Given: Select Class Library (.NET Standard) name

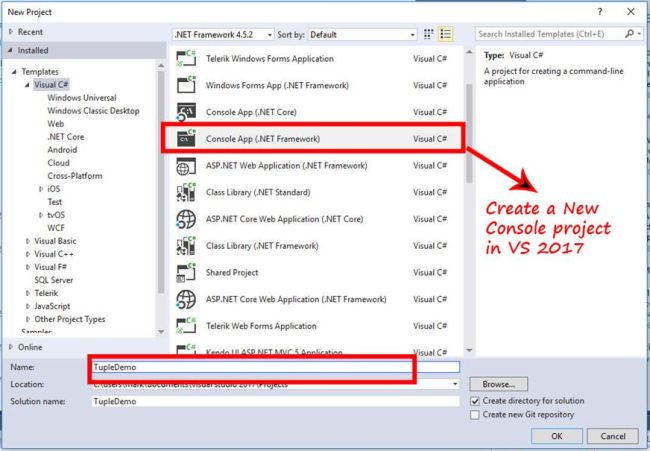Looking at the screenshot, I should pyautogui.click(x=258, y=192).
